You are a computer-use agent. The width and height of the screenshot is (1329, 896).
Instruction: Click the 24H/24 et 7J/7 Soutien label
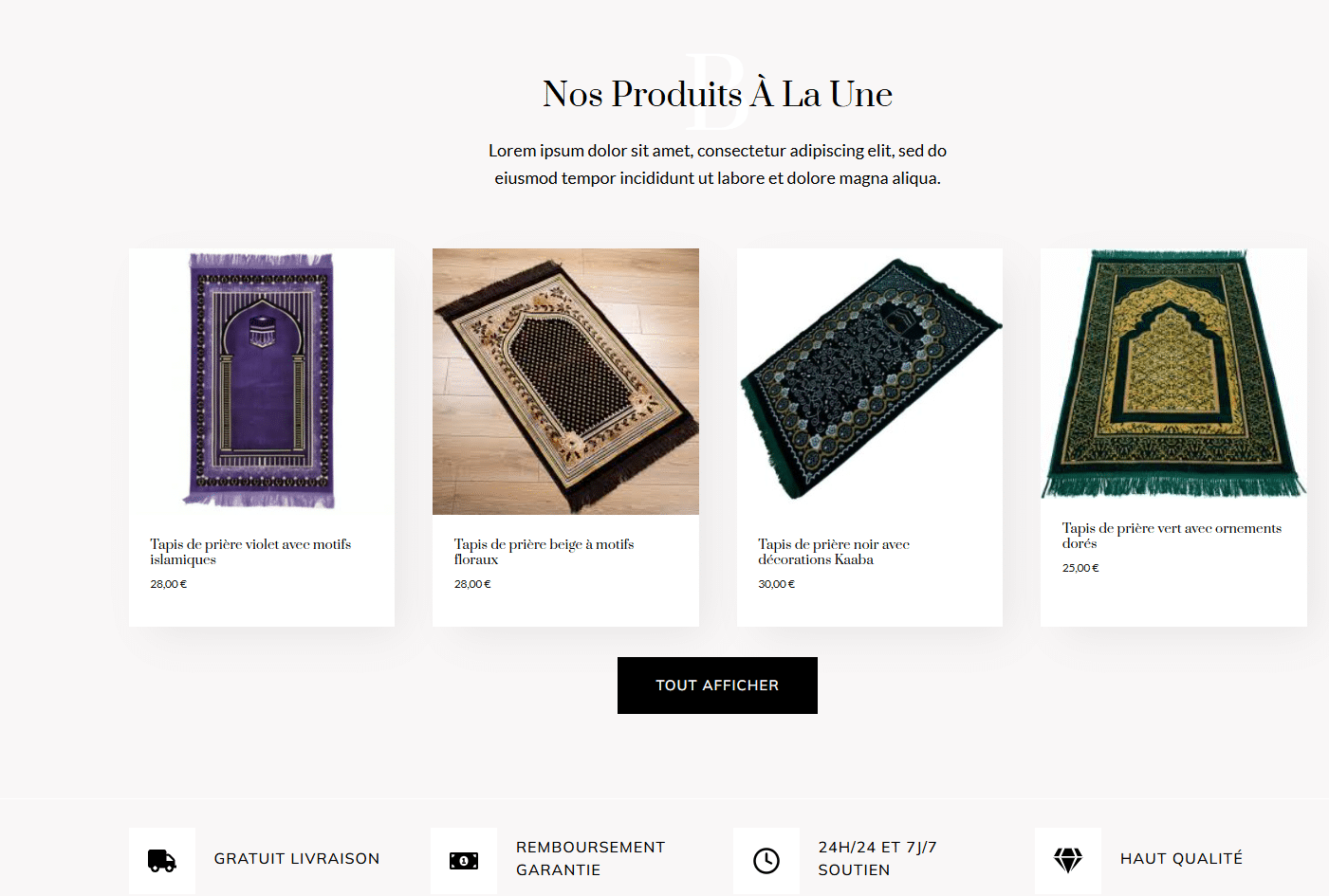click(877, 859)
